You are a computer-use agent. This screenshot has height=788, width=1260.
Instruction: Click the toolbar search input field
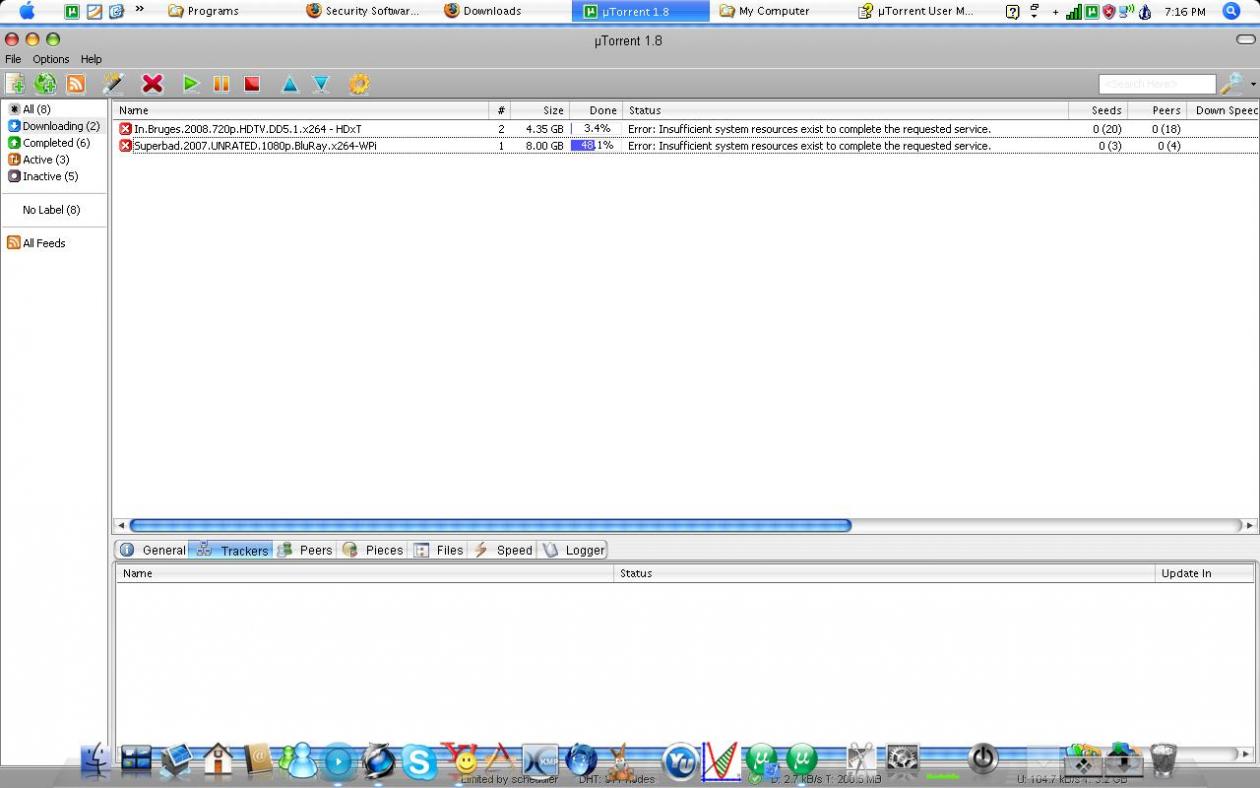[x=1157, y=84]
